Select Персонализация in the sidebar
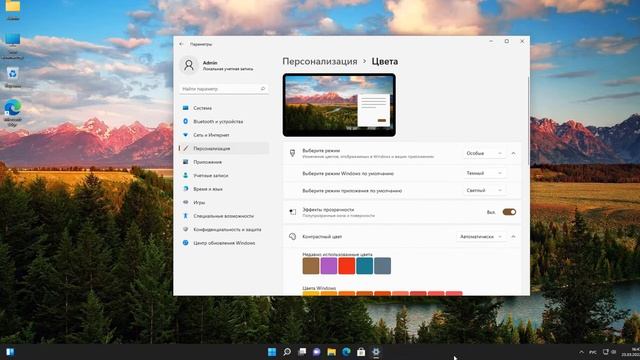This screenshot has width=640, height=360. [x=224, y=149]
